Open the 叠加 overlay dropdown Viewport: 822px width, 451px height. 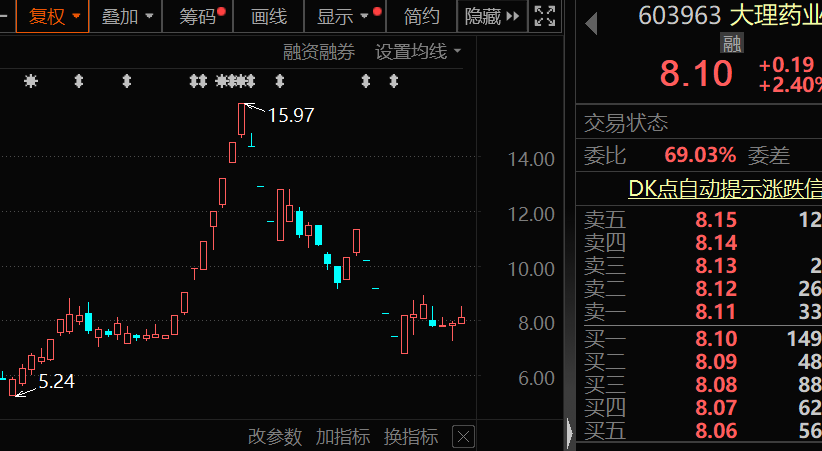[126, 16]
